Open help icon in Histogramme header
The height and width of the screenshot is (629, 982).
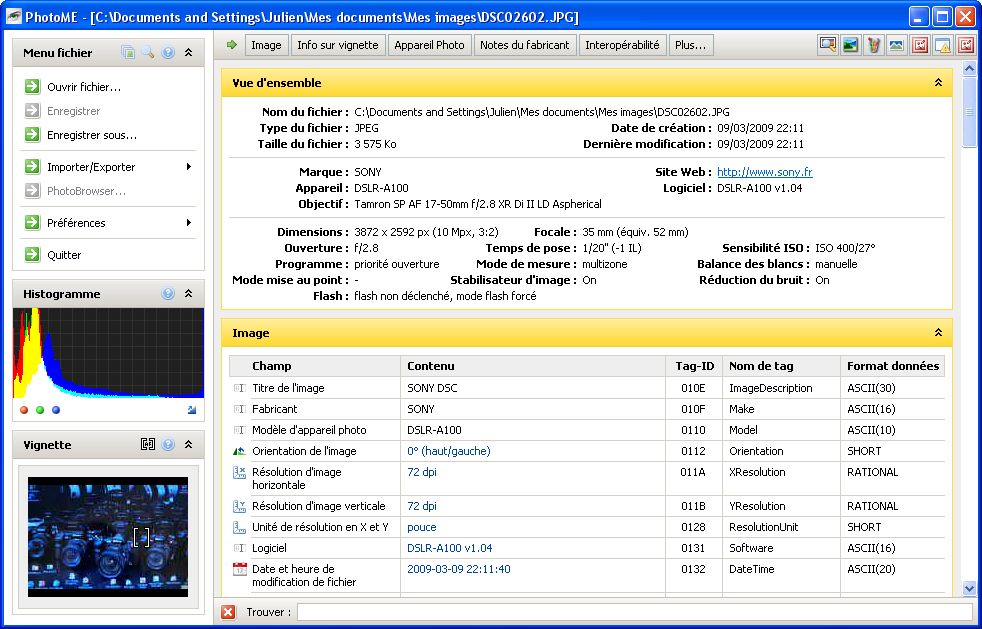(x=168, y=293)
